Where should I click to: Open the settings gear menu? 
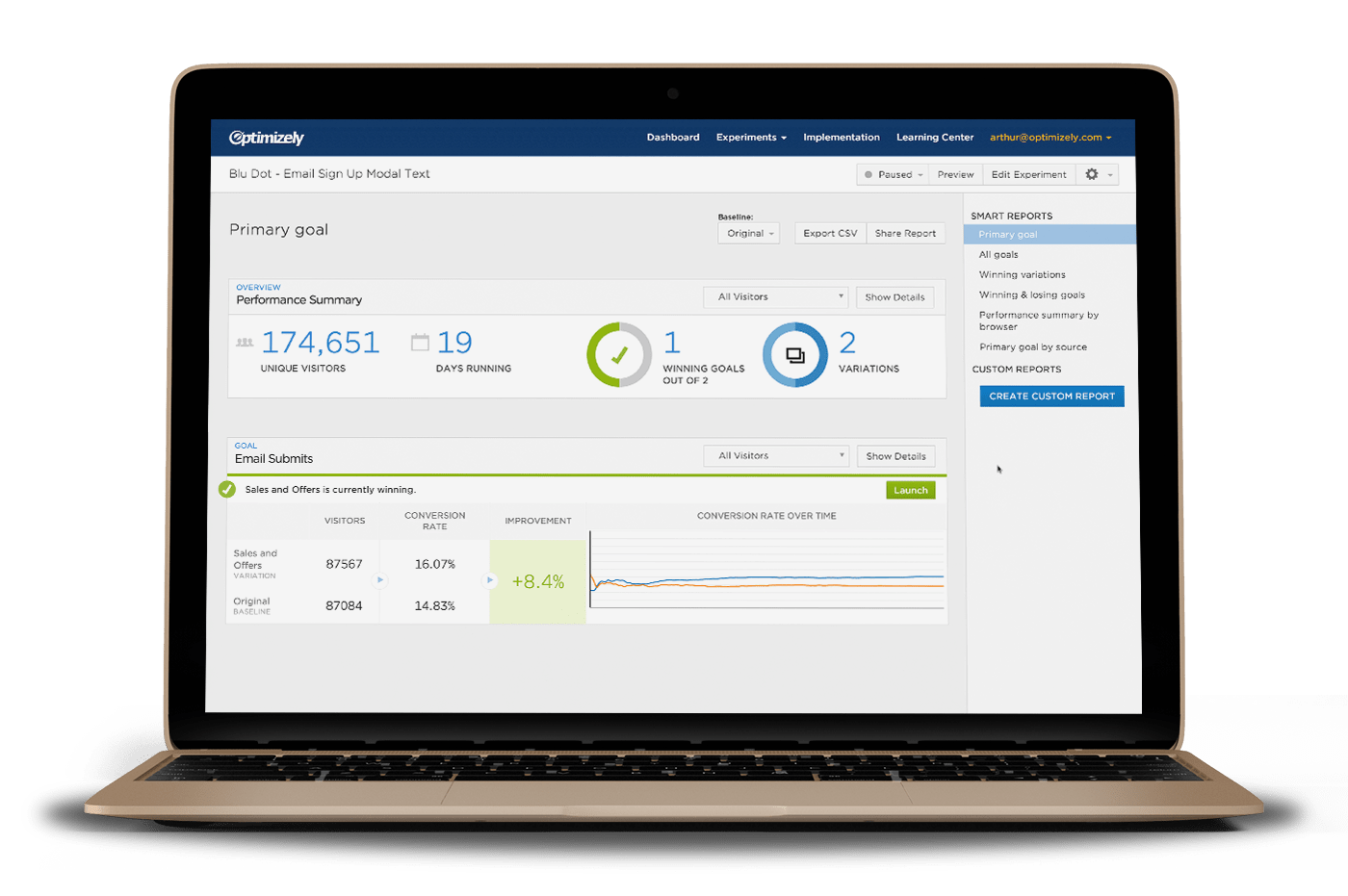[x=1097, y=174]
